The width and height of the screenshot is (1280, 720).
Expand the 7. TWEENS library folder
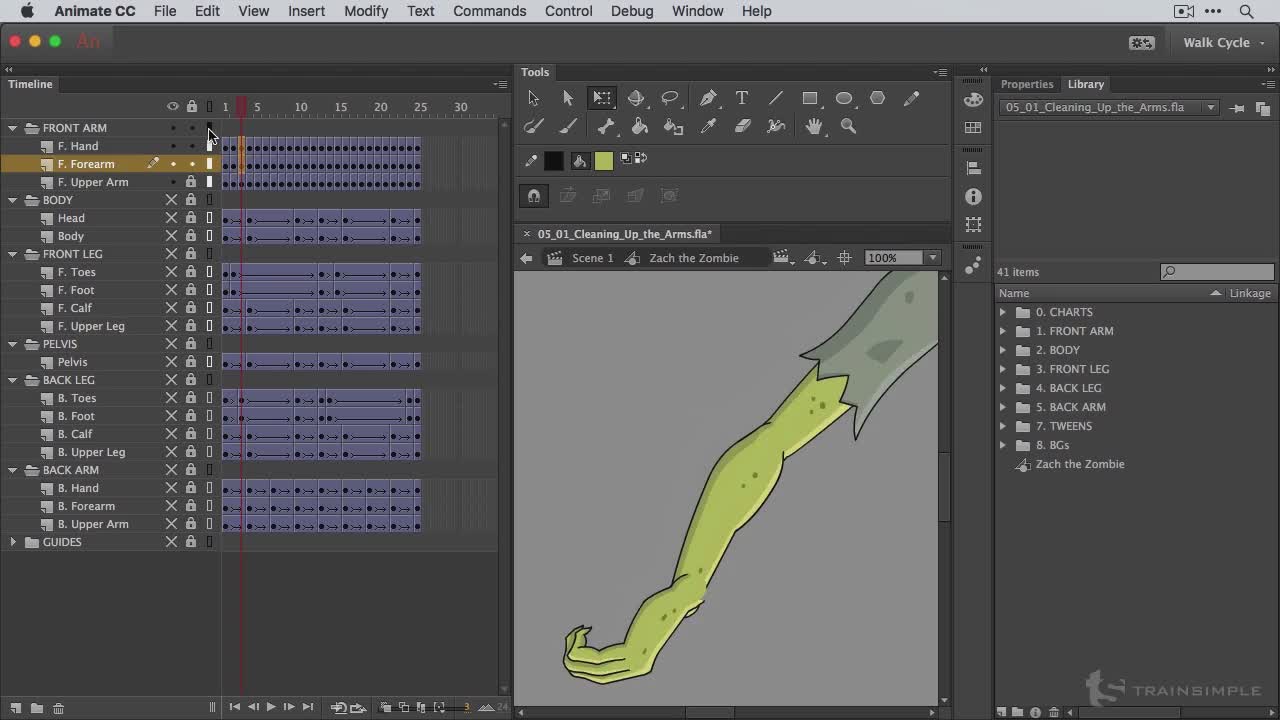[x=1003, y=426]
